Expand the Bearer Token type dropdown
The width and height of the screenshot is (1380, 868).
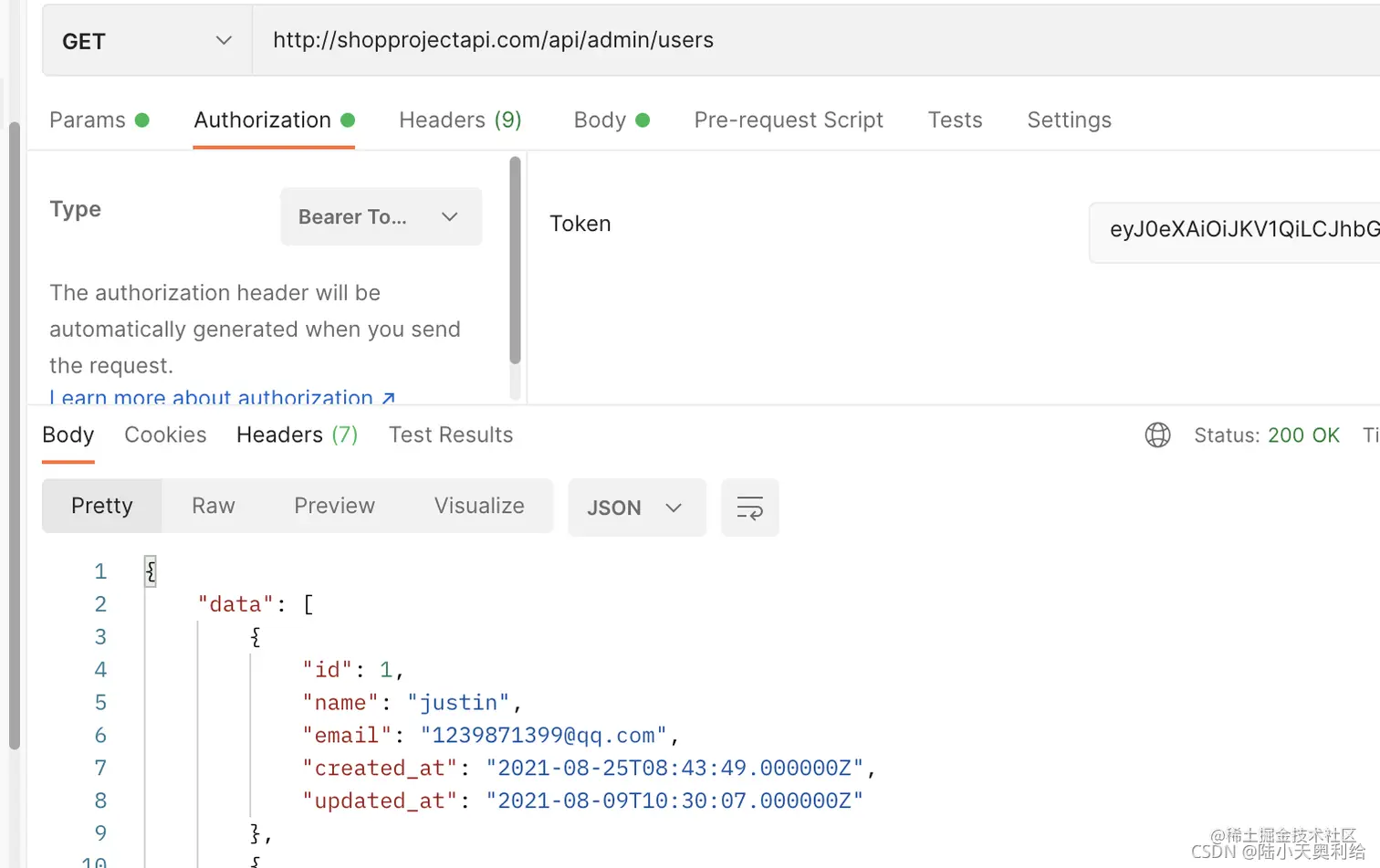pos(381,216)
